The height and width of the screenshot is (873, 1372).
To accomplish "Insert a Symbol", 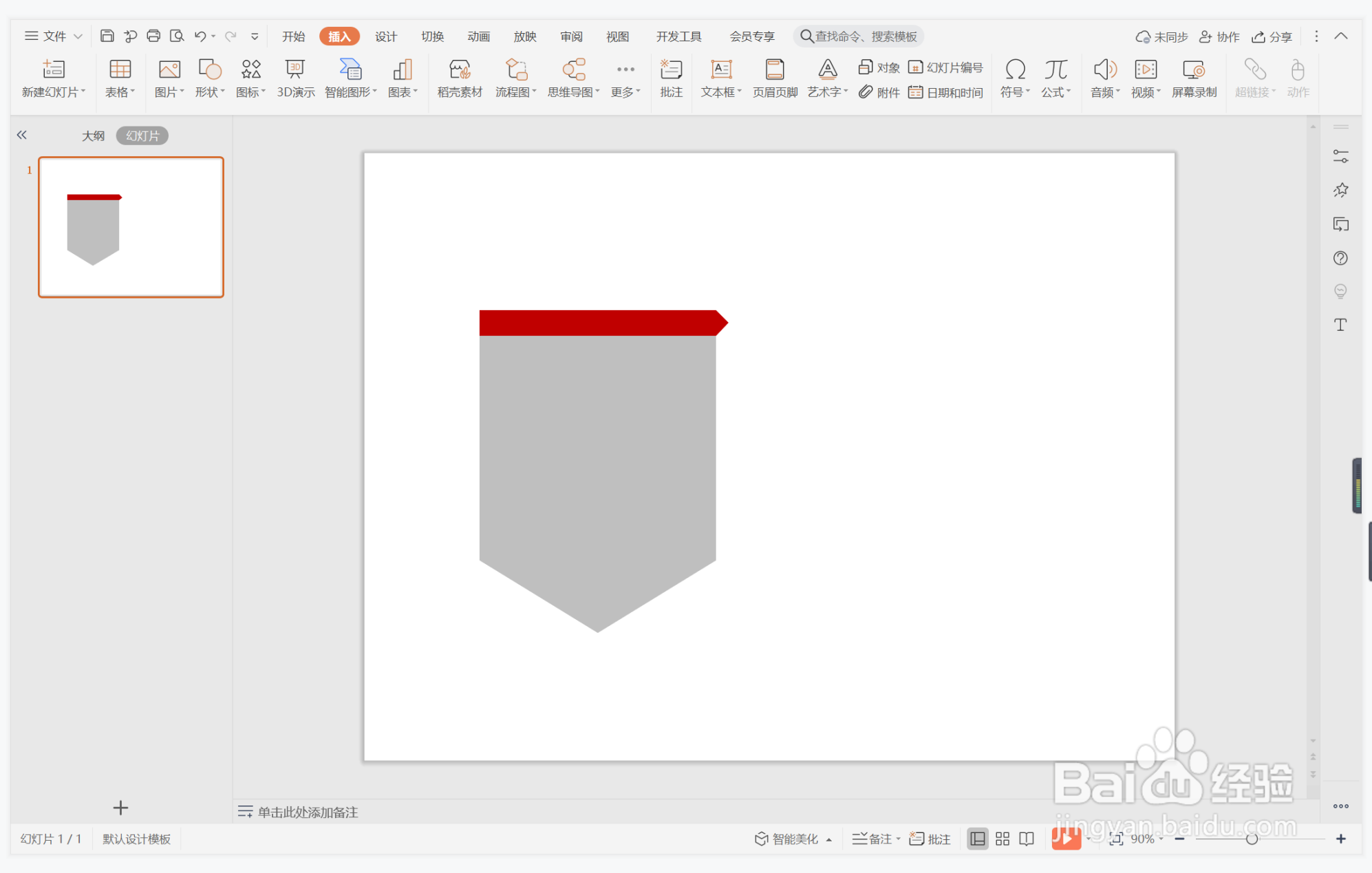I will (1015, 78).
